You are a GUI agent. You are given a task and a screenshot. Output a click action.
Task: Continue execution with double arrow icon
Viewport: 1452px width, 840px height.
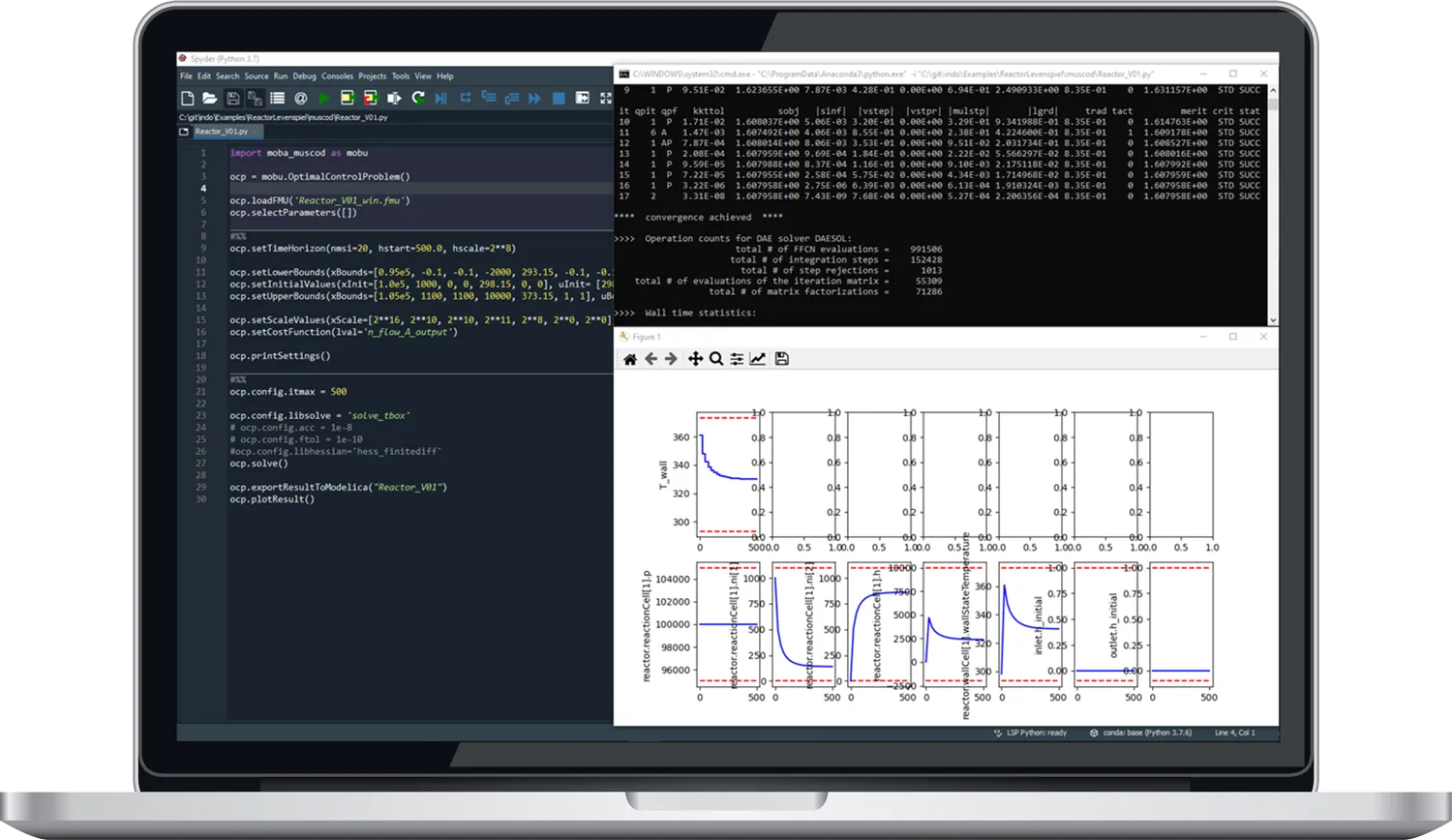pyautogui.click(x=534, y=98)
